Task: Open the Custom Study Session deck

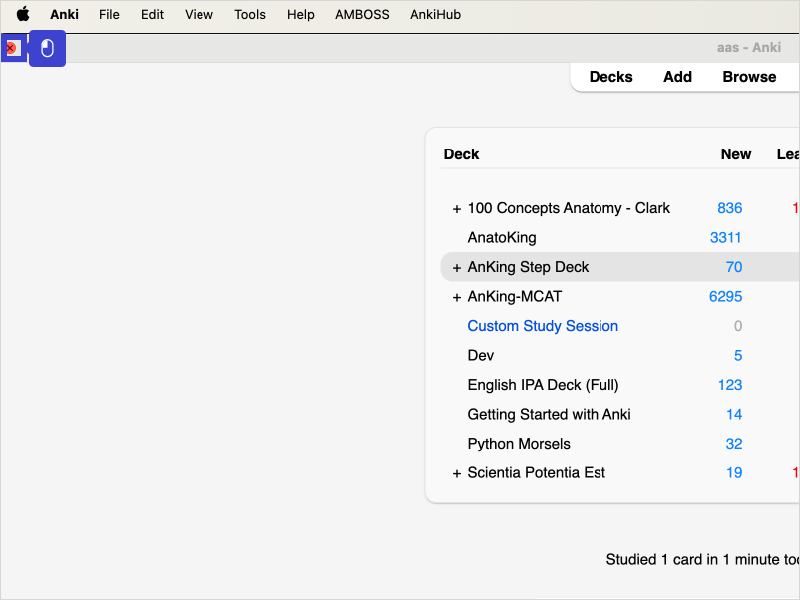Action: point(542,326)
